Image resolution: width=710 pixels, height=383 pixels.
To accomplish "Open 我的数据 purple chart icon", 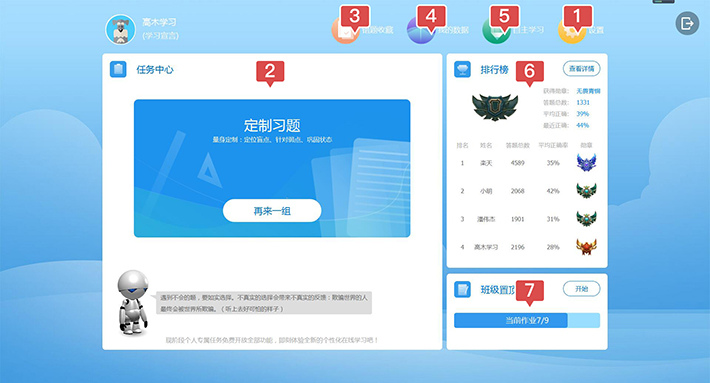I will pos(421,31).
